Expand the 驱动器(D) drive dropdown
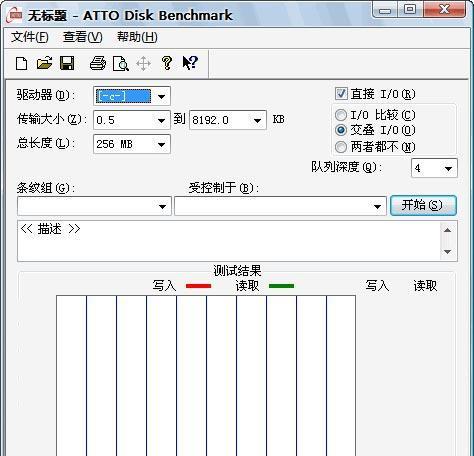 [161, 97]
